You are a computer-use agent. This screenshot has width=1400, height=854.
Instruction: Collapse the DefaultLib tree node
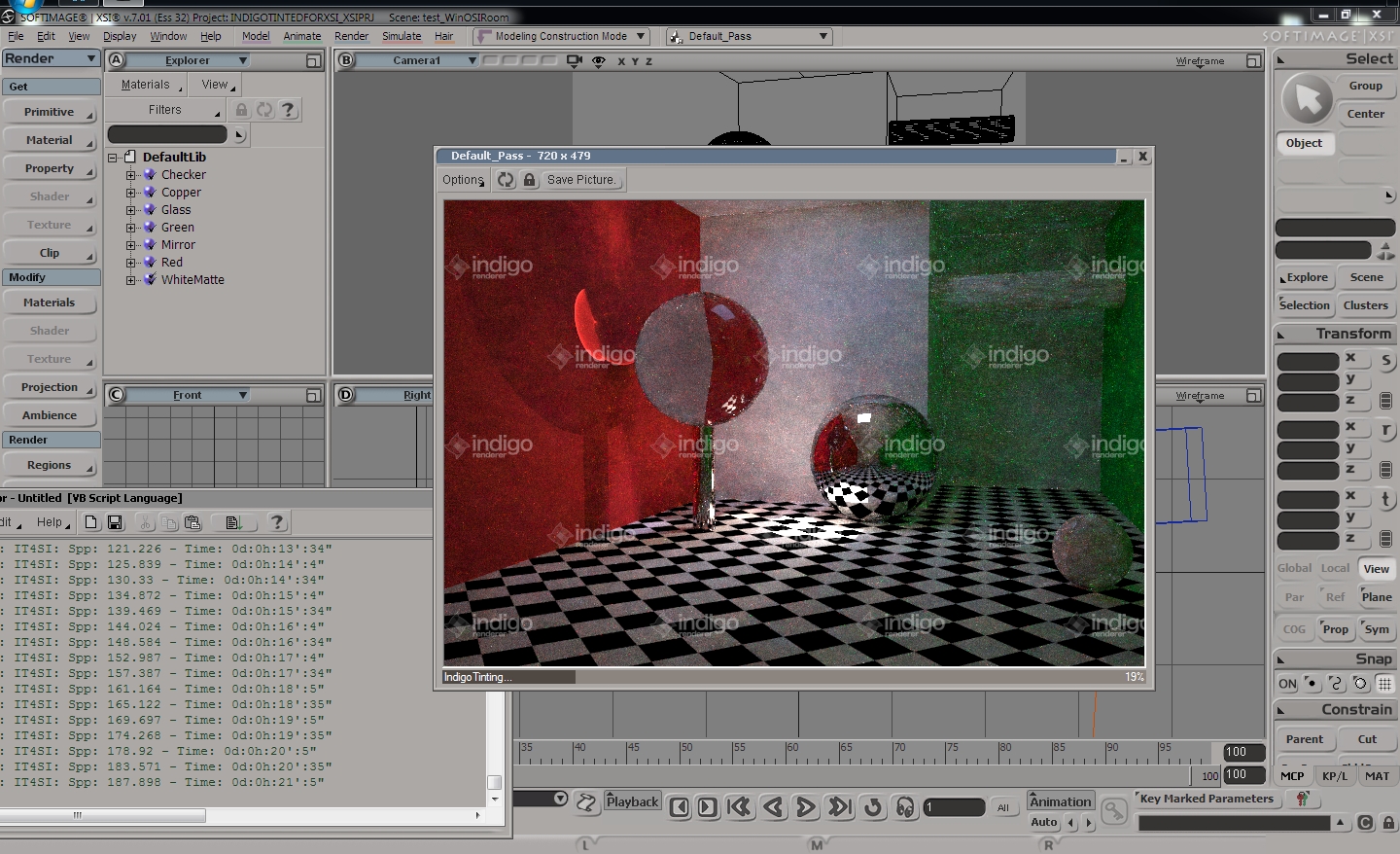(x=113, y=157)
